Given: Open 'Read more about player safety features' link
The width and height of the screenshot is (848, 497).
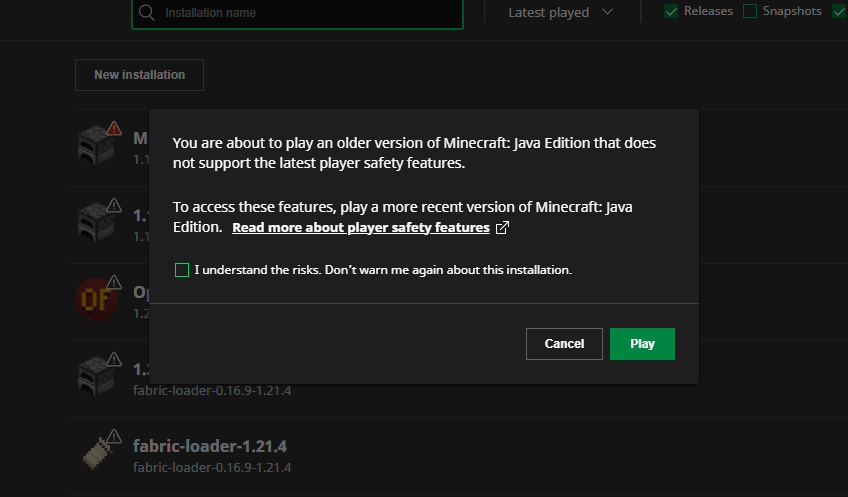Looking at the screenshot, I should point(361,228).
